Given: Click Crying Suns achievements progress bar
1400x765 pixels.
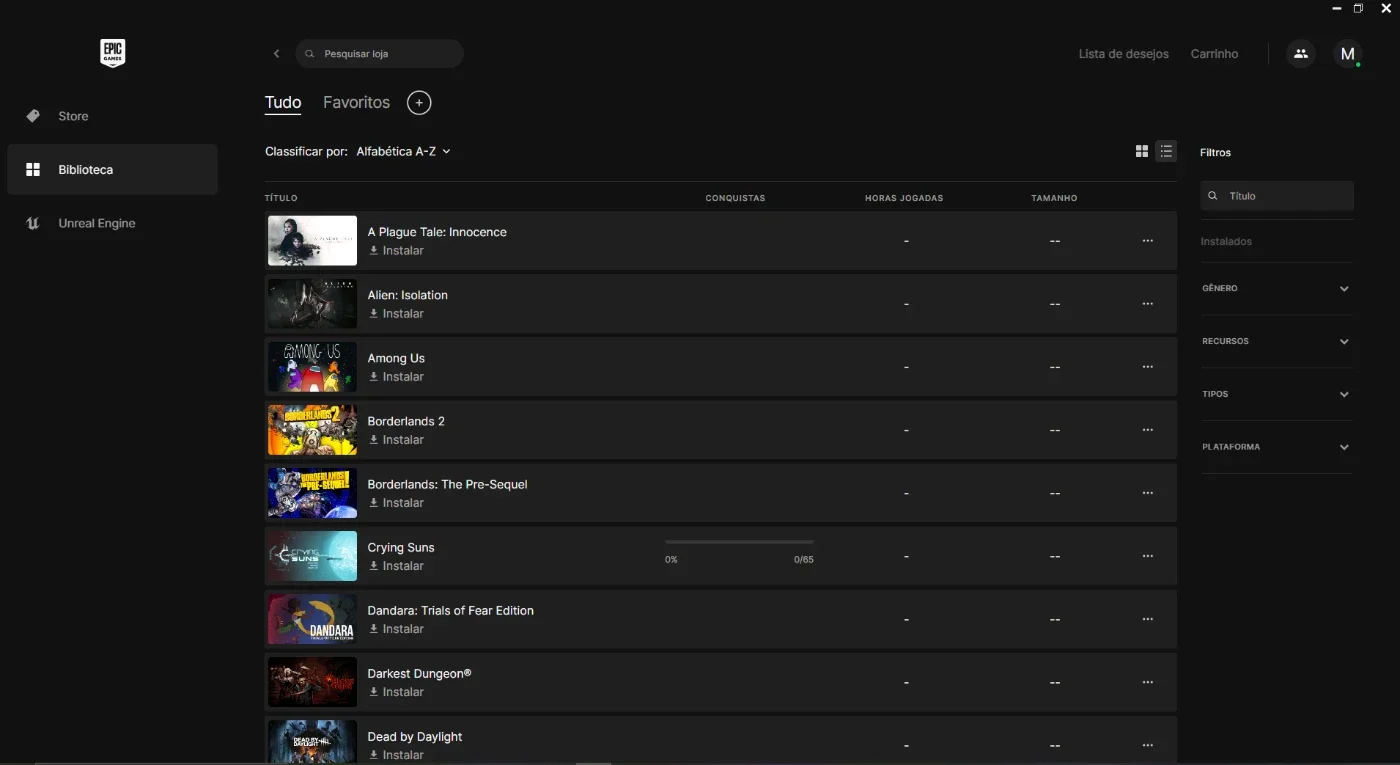Looking at the screenshot, I should pyautogui.click(x=739, y=542).
